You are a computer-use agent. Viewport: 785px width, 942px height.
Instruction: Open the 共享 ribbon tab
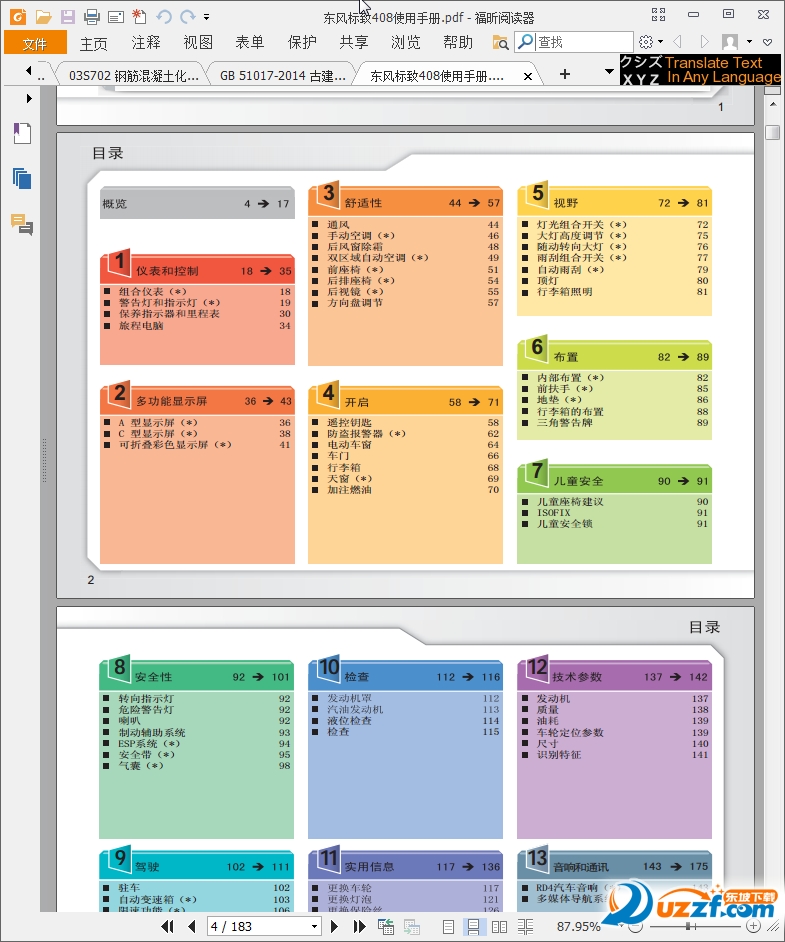354,43
